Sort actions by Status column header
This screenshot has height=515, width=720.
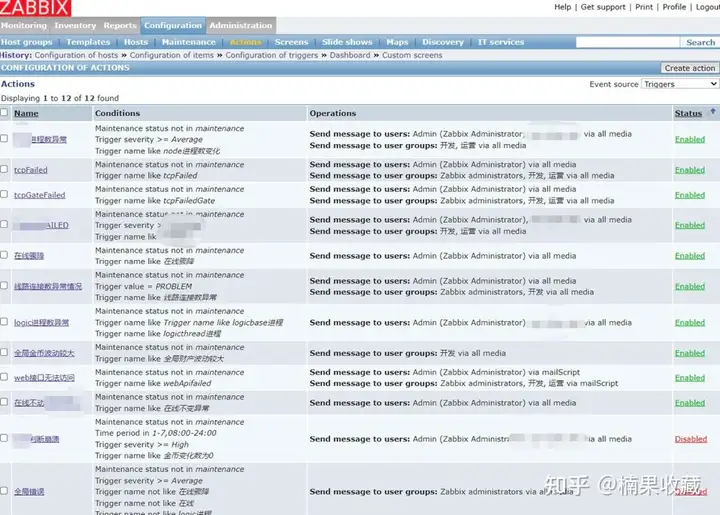coord(688,113)
